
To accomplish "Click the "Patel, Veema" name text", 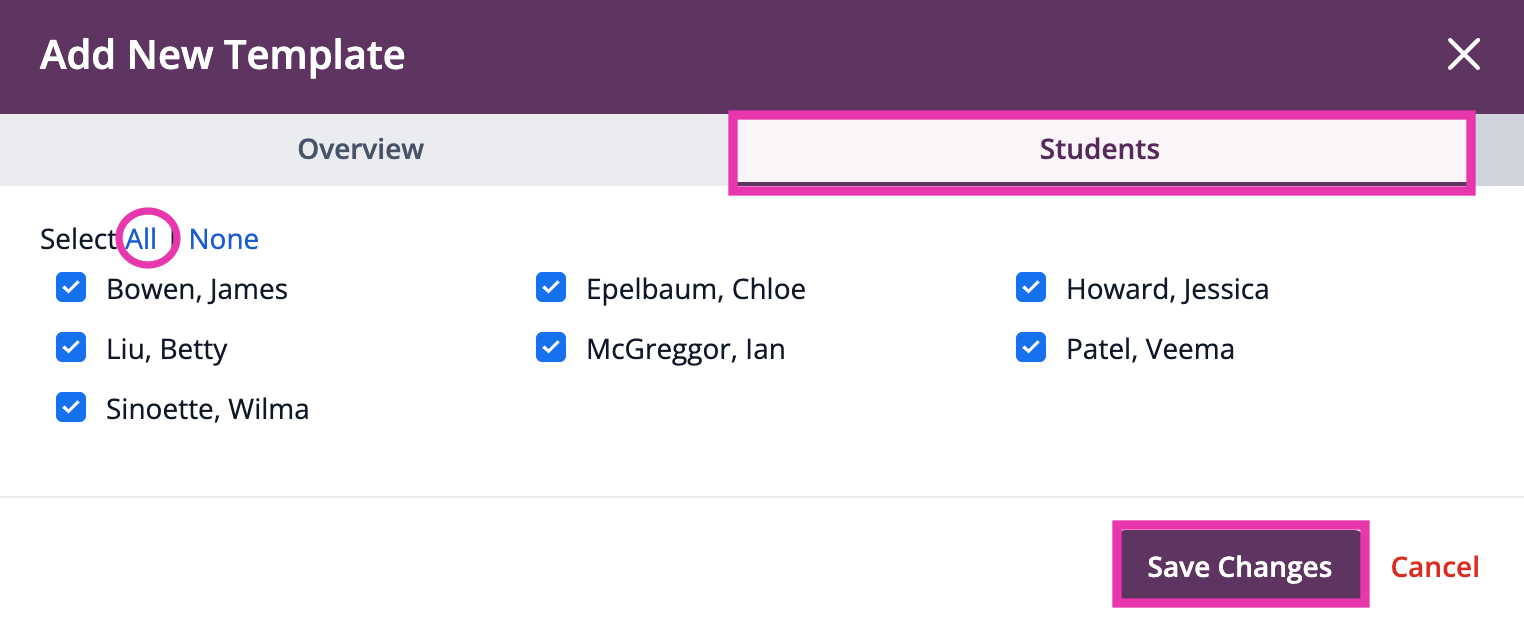I will click(x=1151, y=349).
